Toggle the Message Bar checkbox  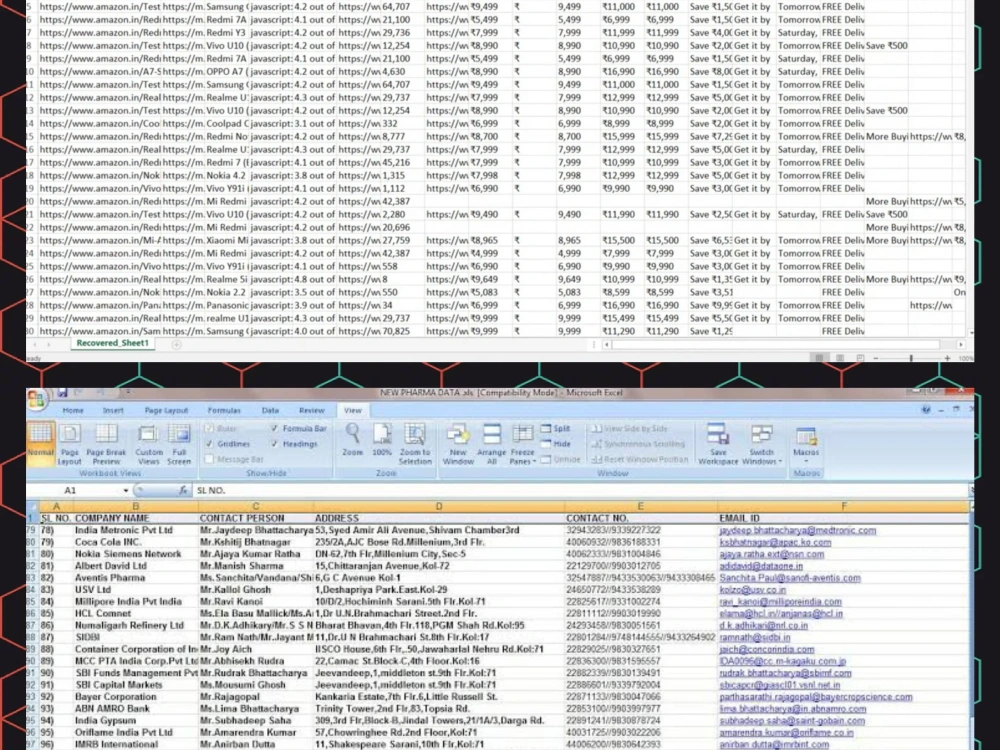pos(209,459)
